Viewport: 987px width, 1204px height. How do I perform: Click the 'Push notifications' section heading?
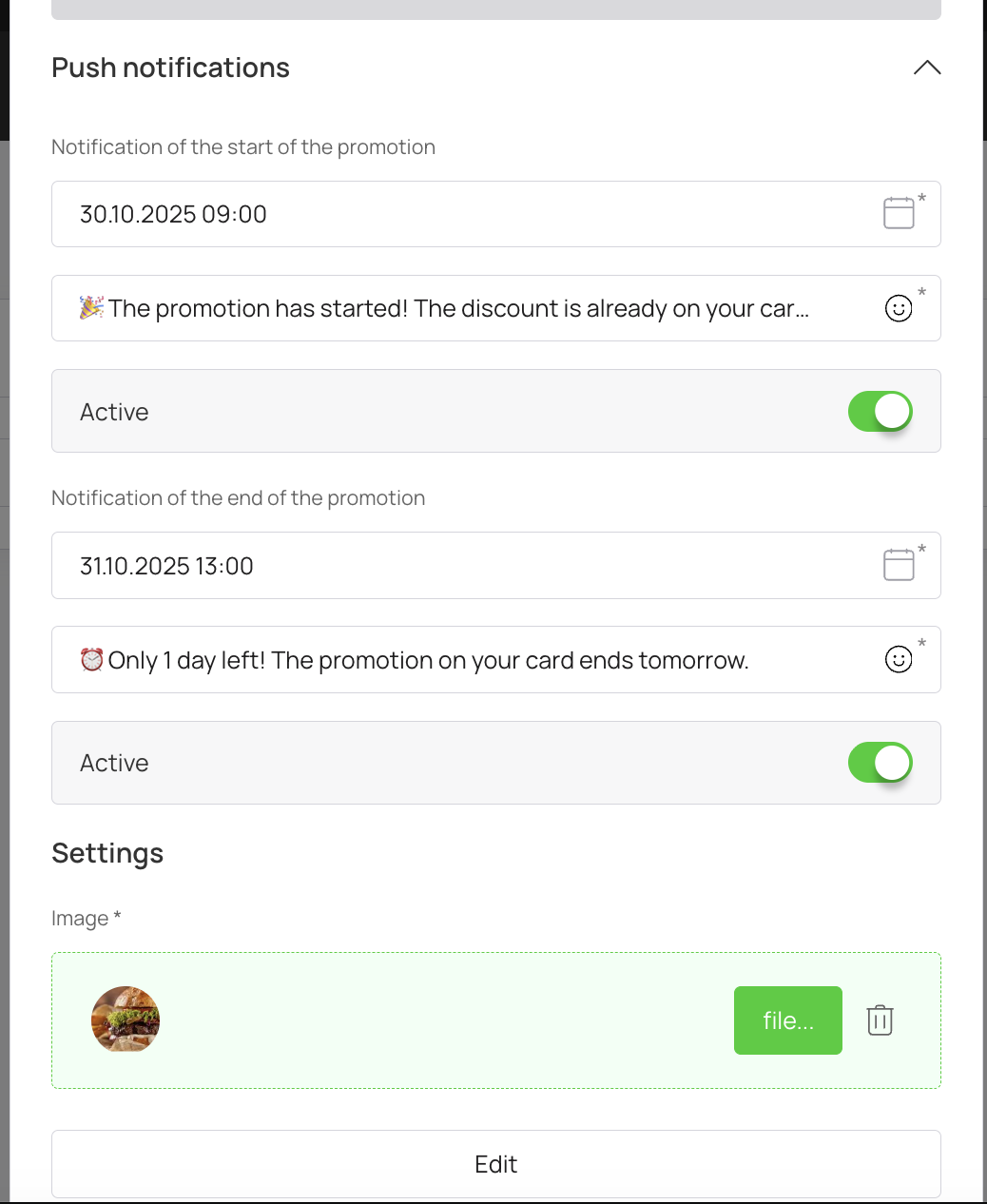[x=170, y=68]
